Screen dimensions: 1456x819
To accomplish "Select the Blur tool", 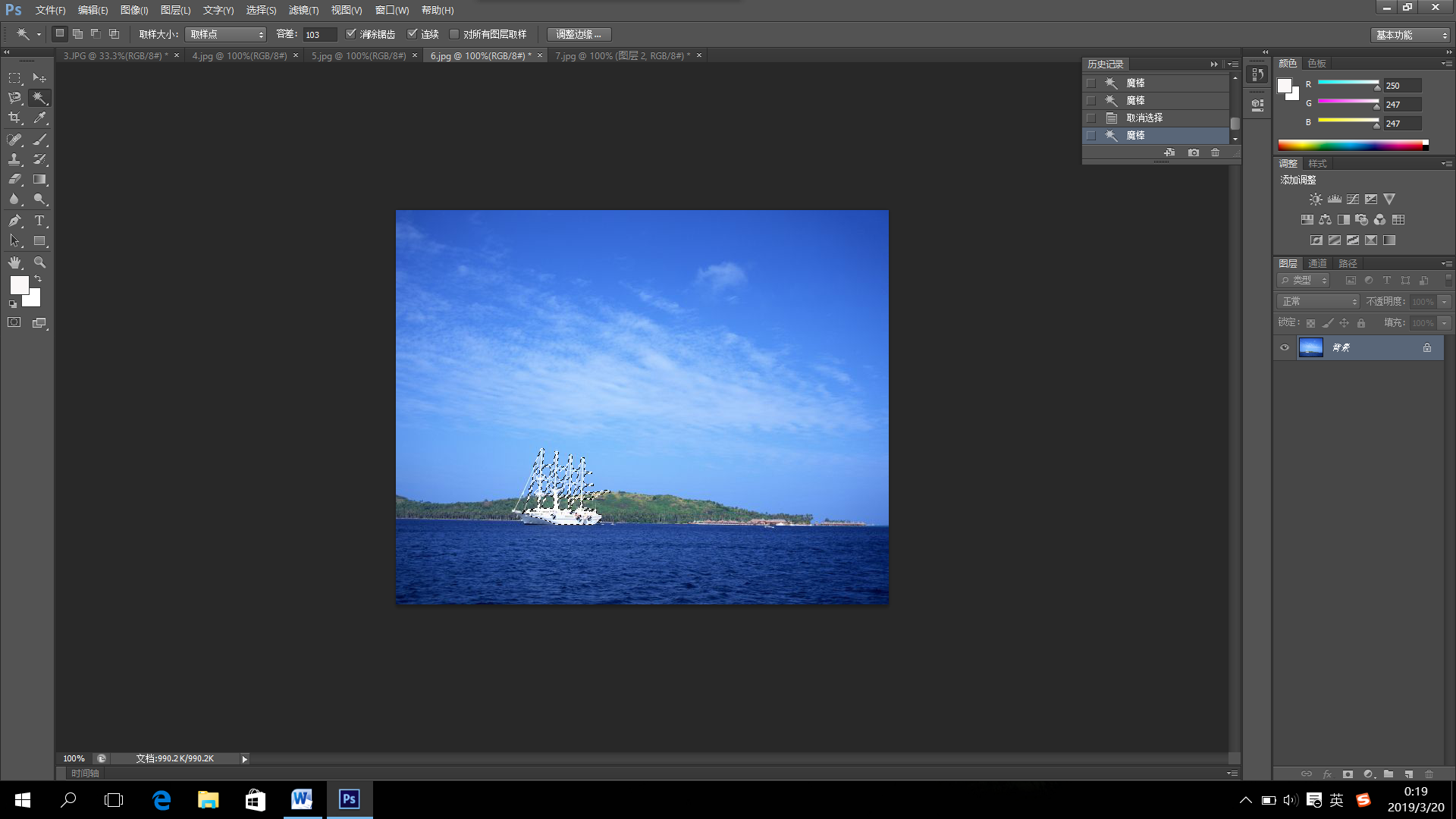I will (14, 199).
